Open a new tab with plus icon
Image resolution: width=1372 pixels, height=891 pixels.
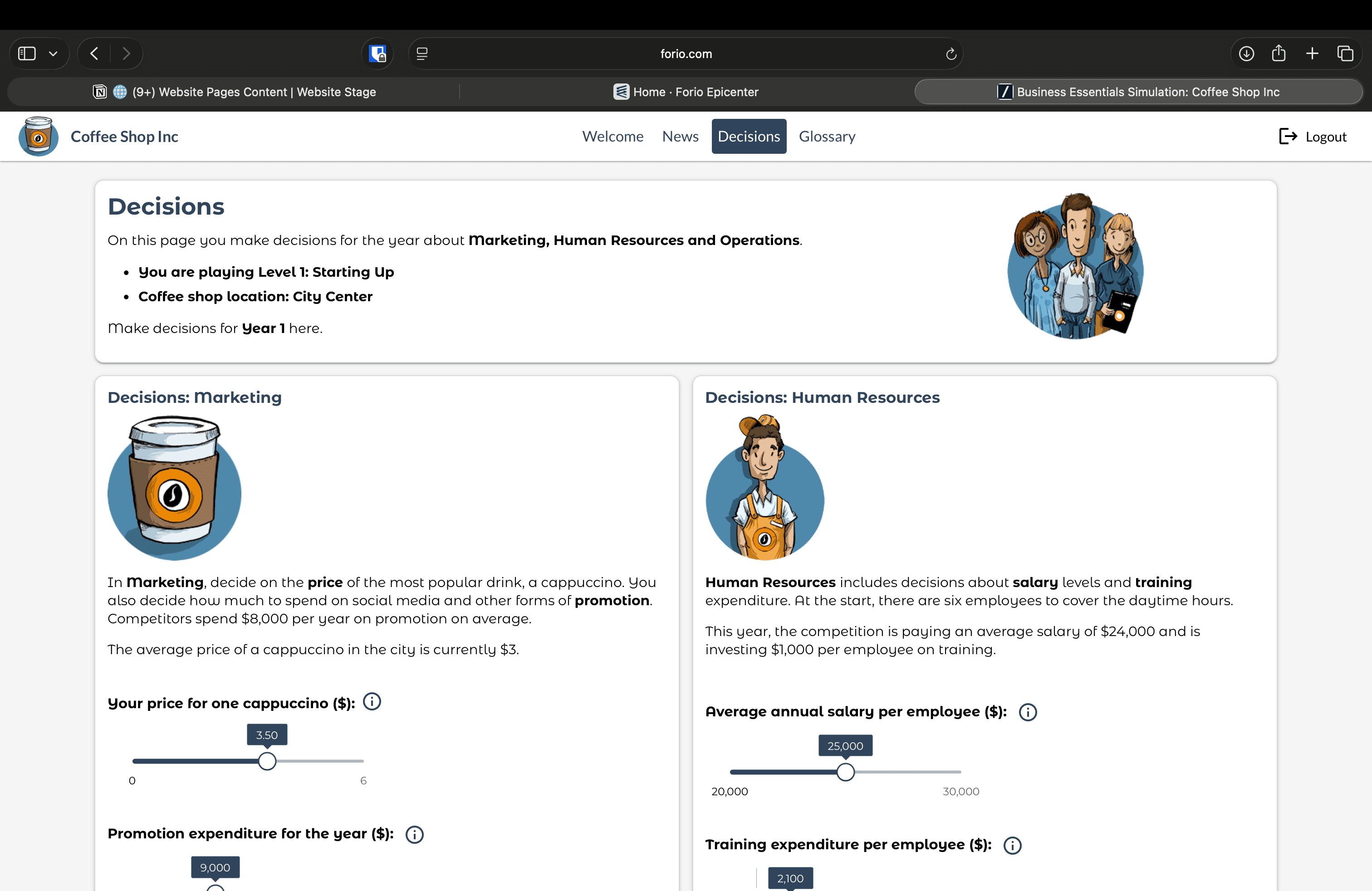coord(1312,54)
